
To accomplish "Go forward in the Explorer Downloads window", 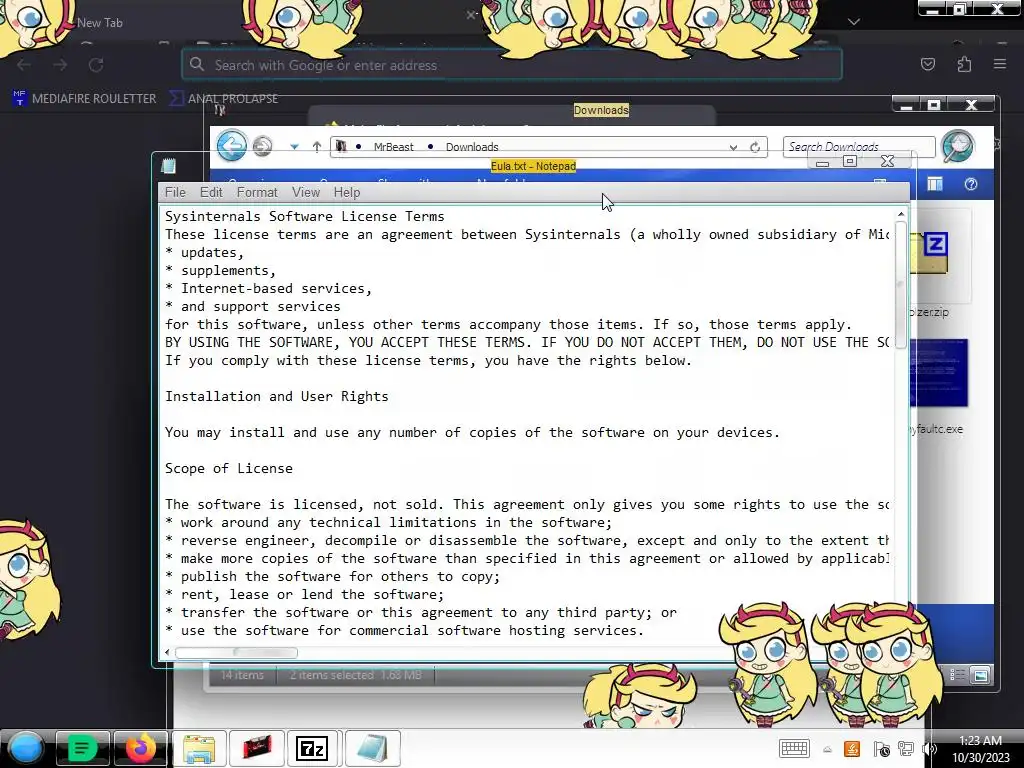I will point(263,146).
